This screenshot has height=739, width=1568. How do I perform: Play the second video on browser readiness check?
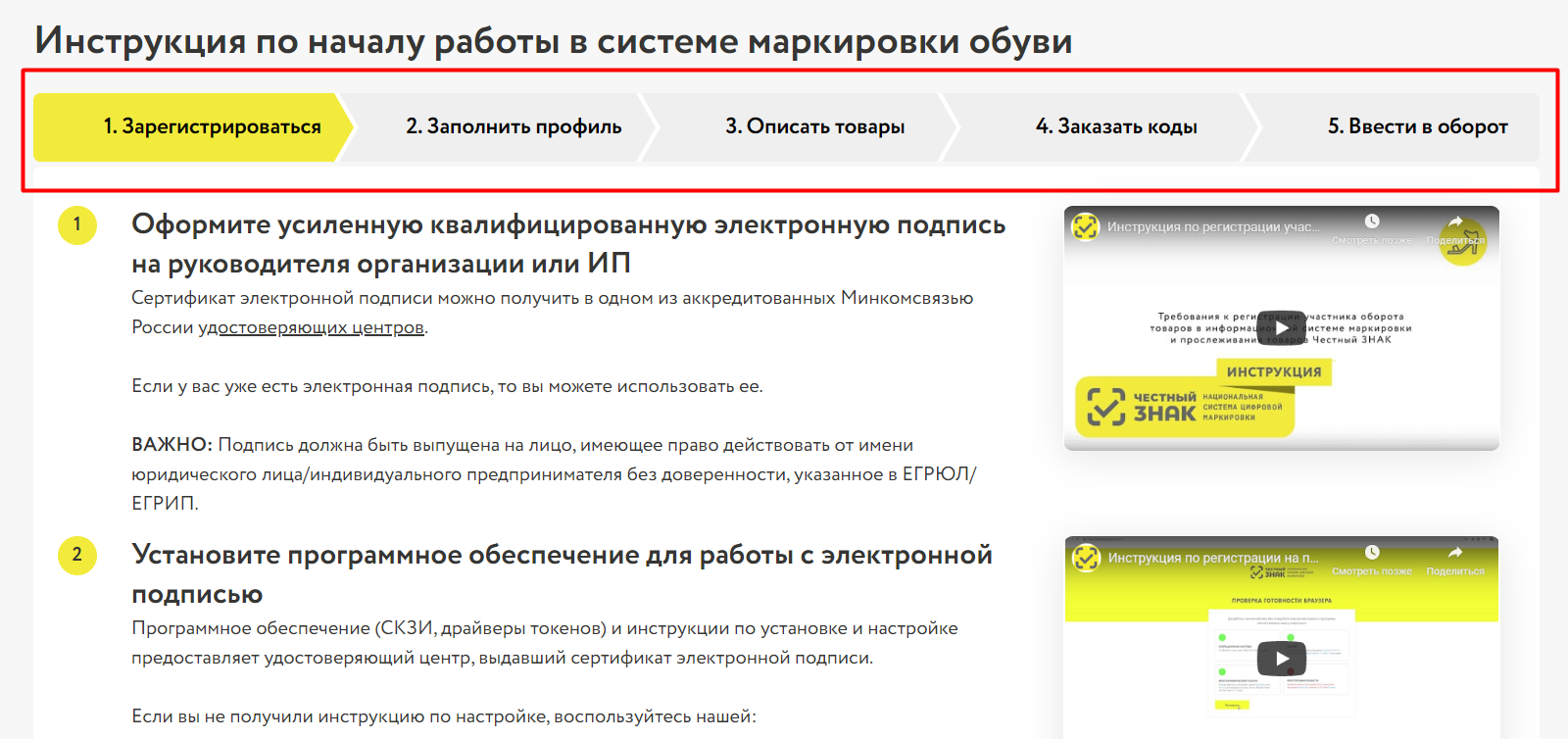point(1281,659)
